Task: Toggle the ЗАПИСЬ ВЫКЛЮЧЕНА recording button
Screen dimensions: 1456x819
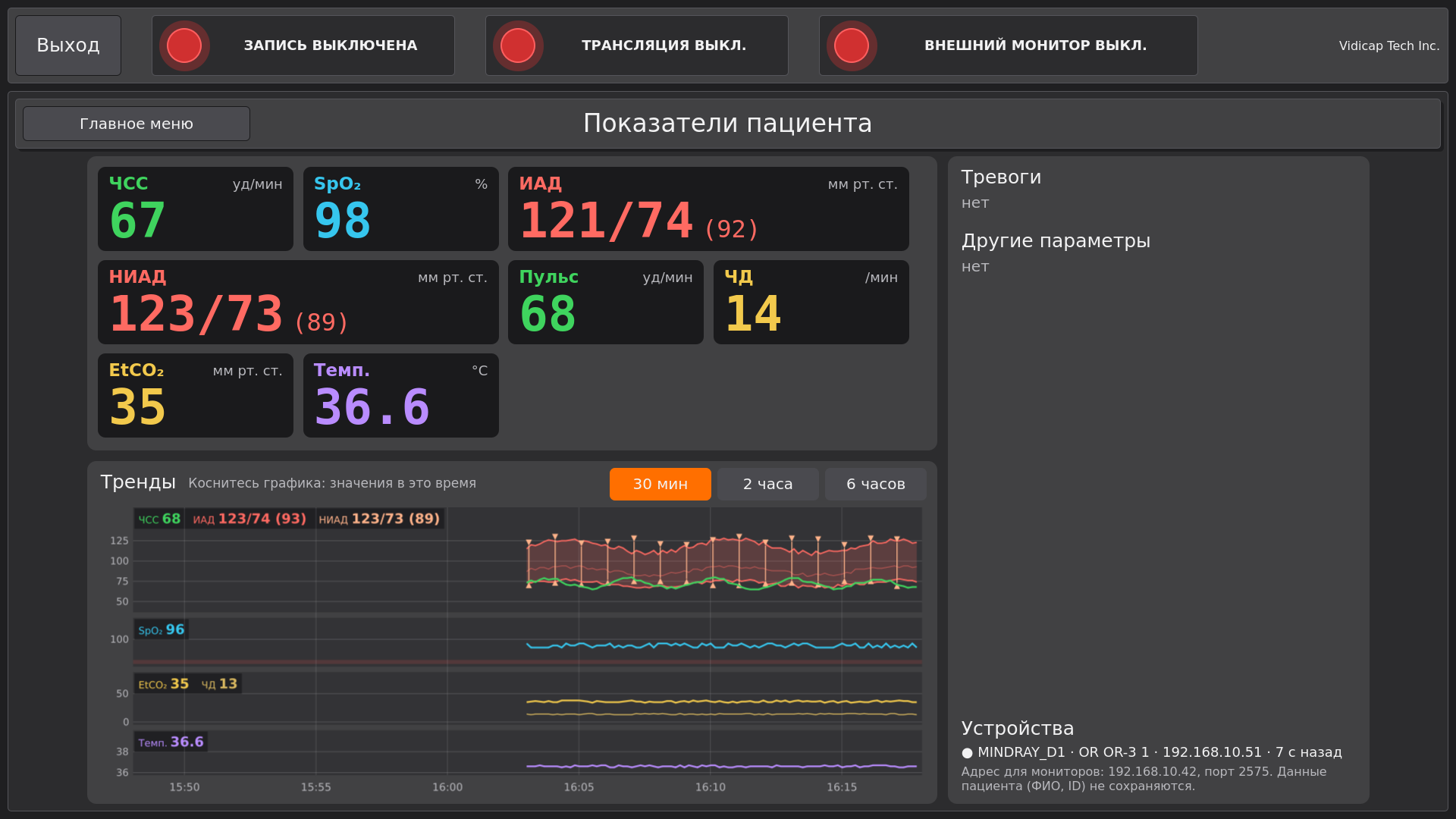Action: pyautogui.click(x=303, y=45)
